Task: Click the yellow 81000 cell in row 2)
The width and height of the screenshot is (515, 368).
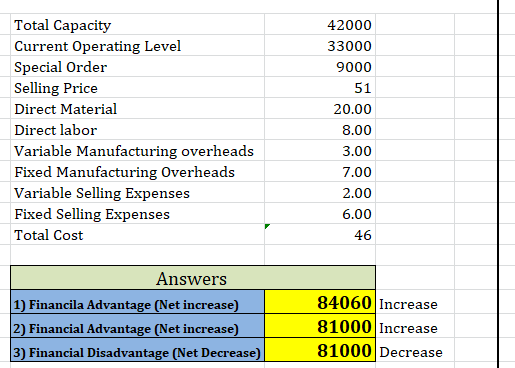Action: pos(320,326)
